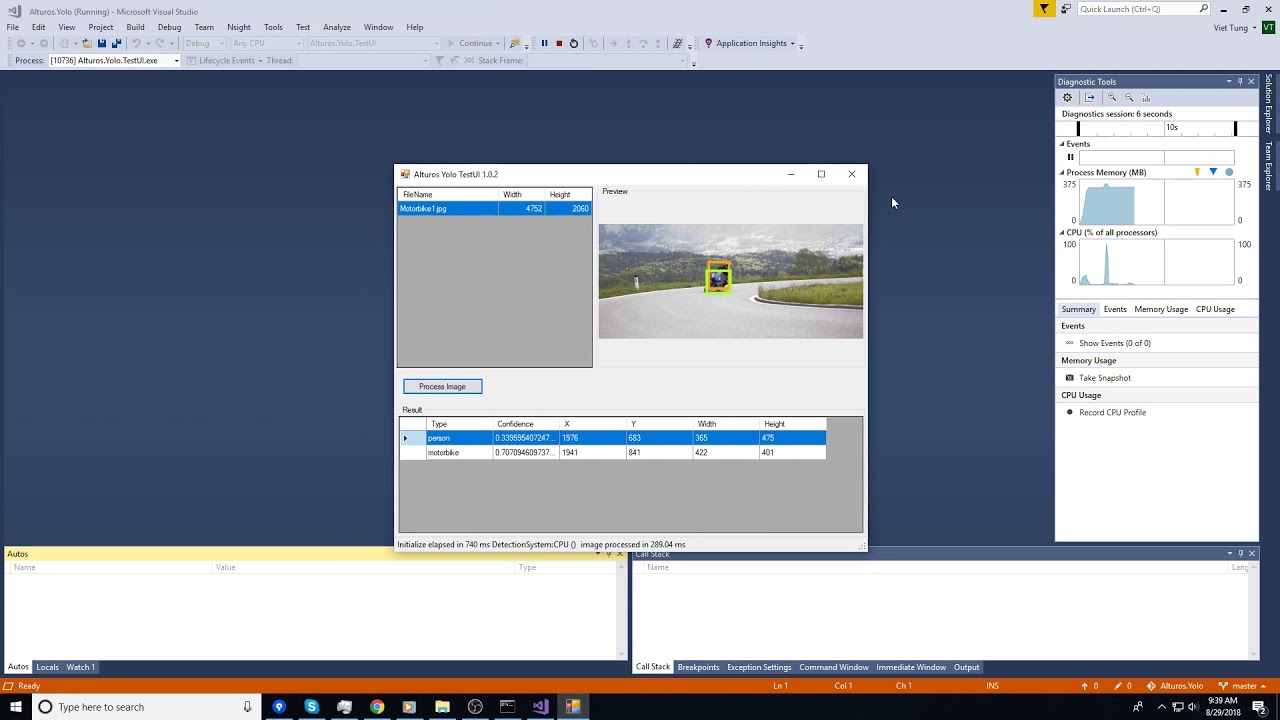Click the Process Image button
1280x720 pixels.
pyautogui.click(x=442, y=386)
